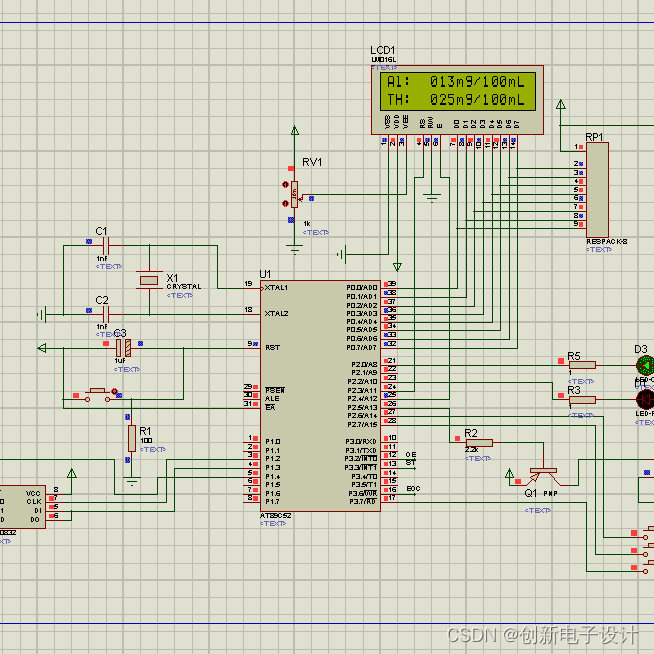Click the RV1 reference label
The image size is (654, 654).
pos(312,162)
